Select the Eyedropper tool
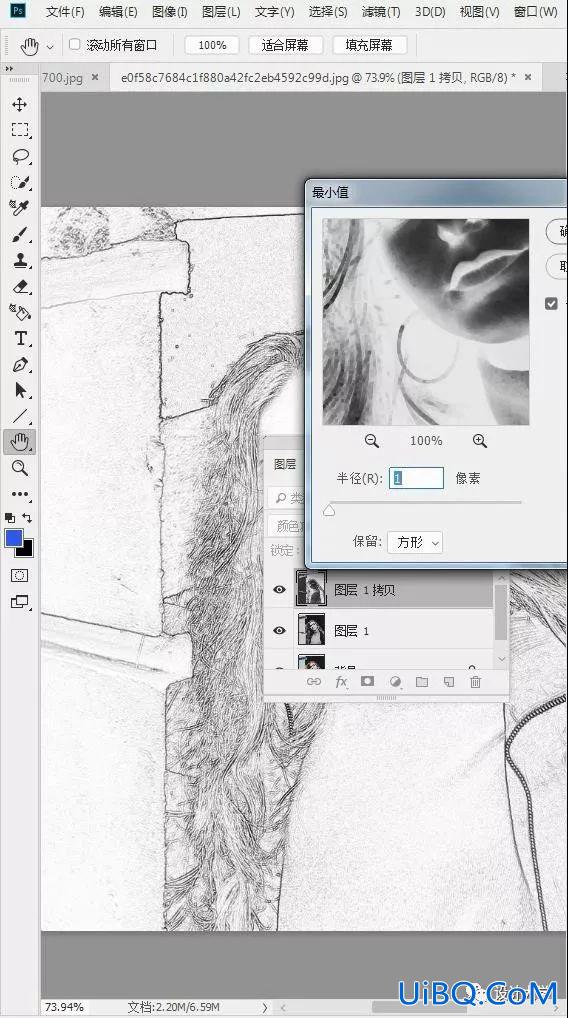This screenshot has width=568, height=1018. click(20, 208)
